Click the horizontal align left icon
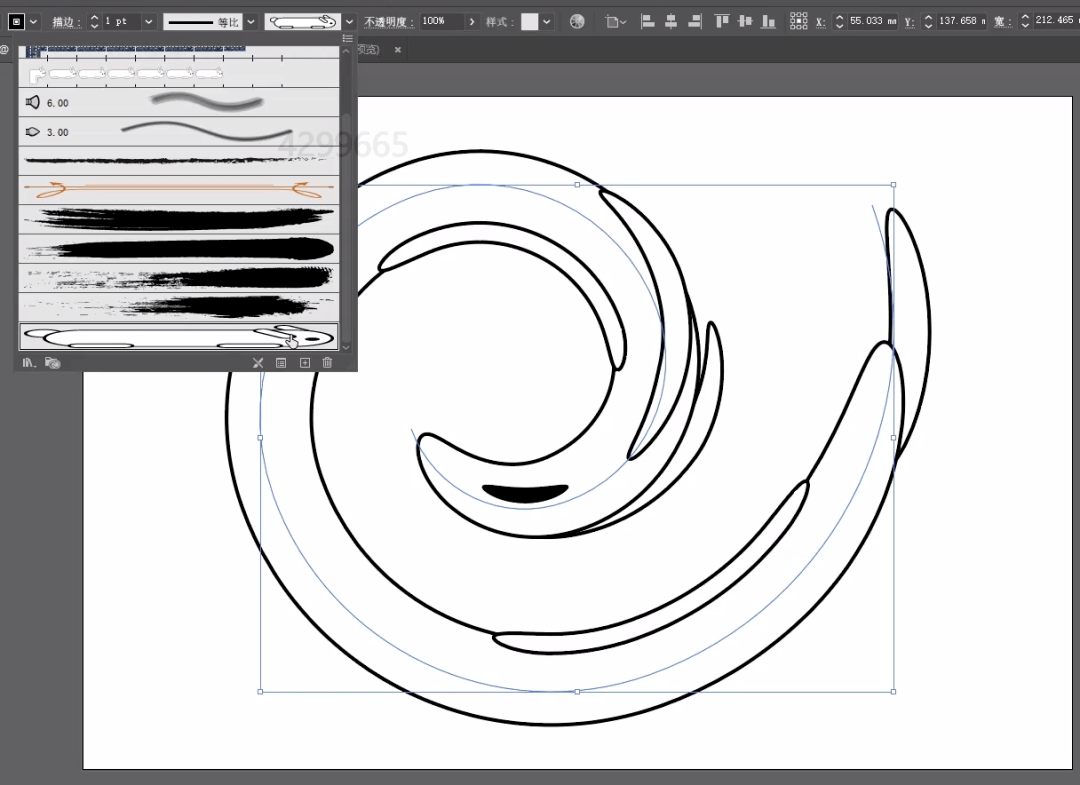 [x=647, y=21]
